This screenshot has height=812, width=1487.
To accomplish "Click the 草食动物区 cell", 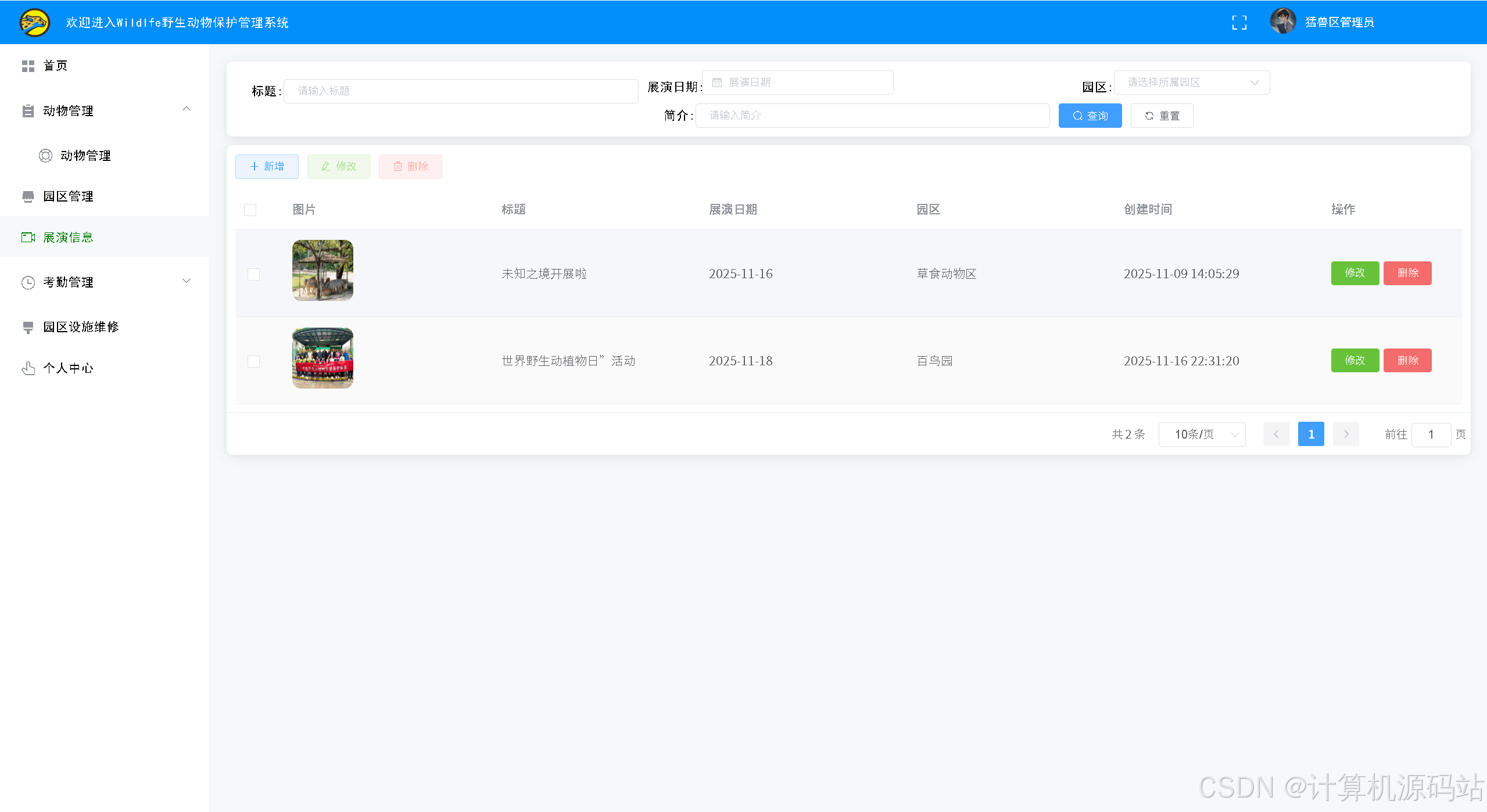I will [947, 274].
